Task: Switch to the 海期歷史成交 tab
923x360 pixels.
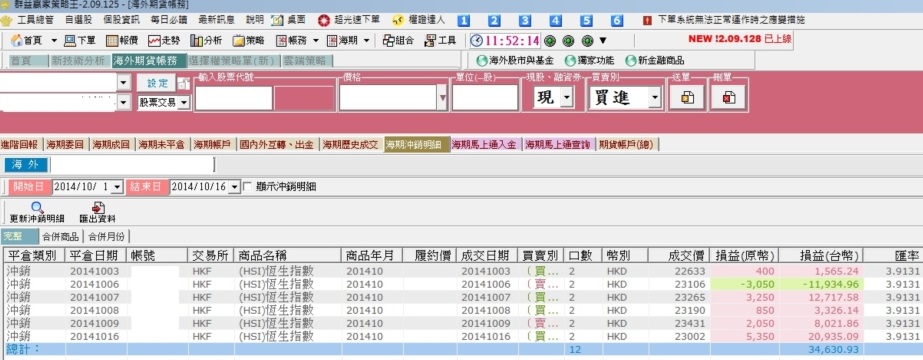Action: (x=350, y=144)
